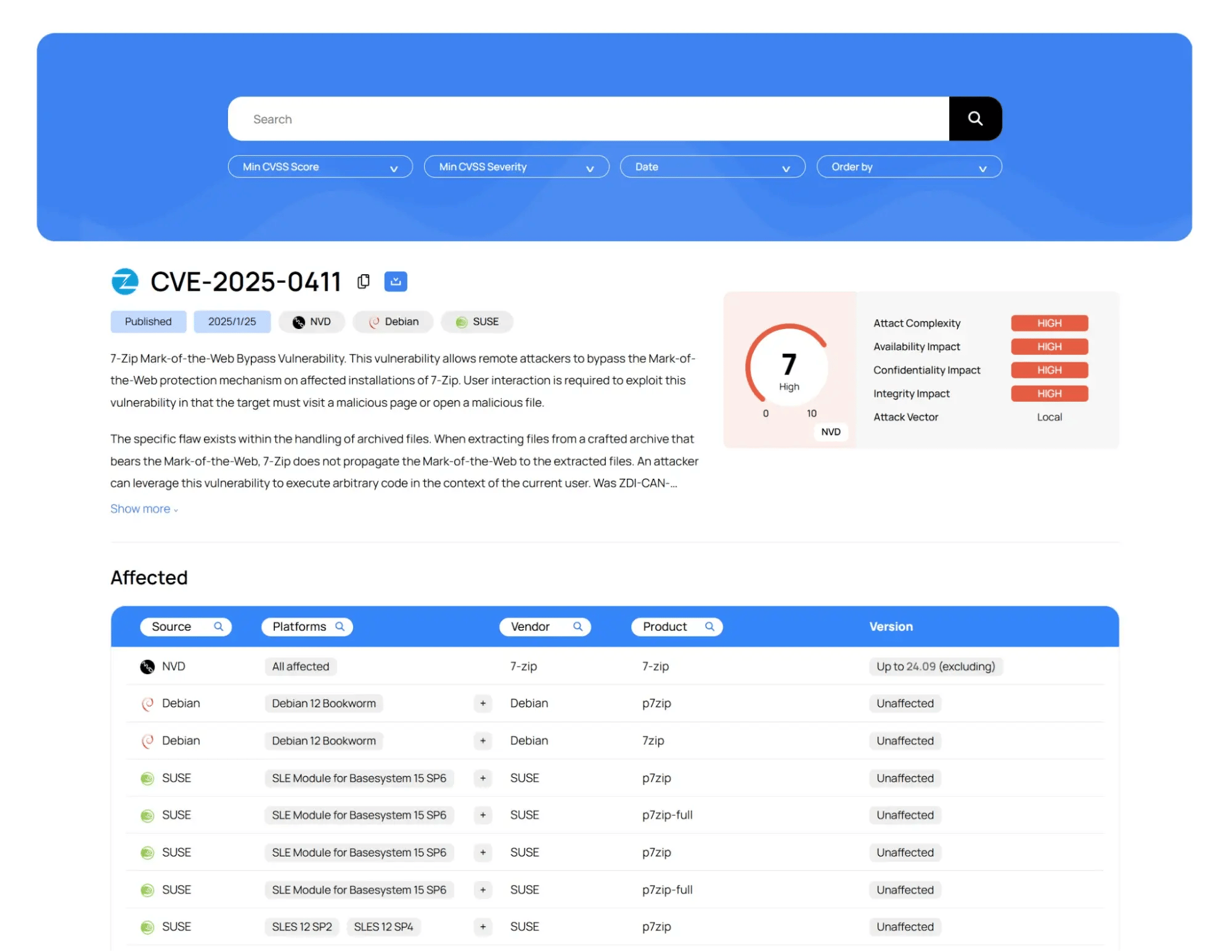
Task: Click the search icon in Source column filter
Action: pyautogui.click(x=218, y=627)
